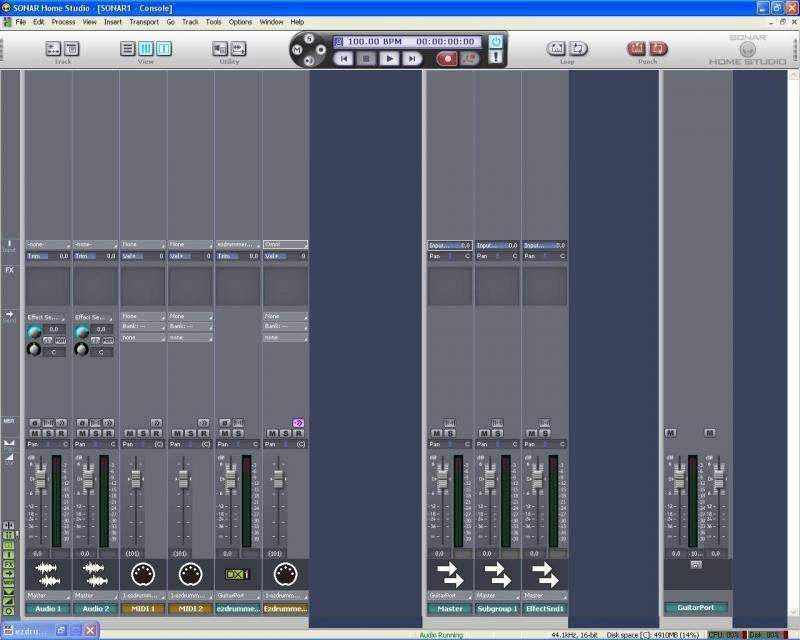This screenshot has width=800, height=640.
Task: Click the audio engine power icon
Action: [496, 41]
